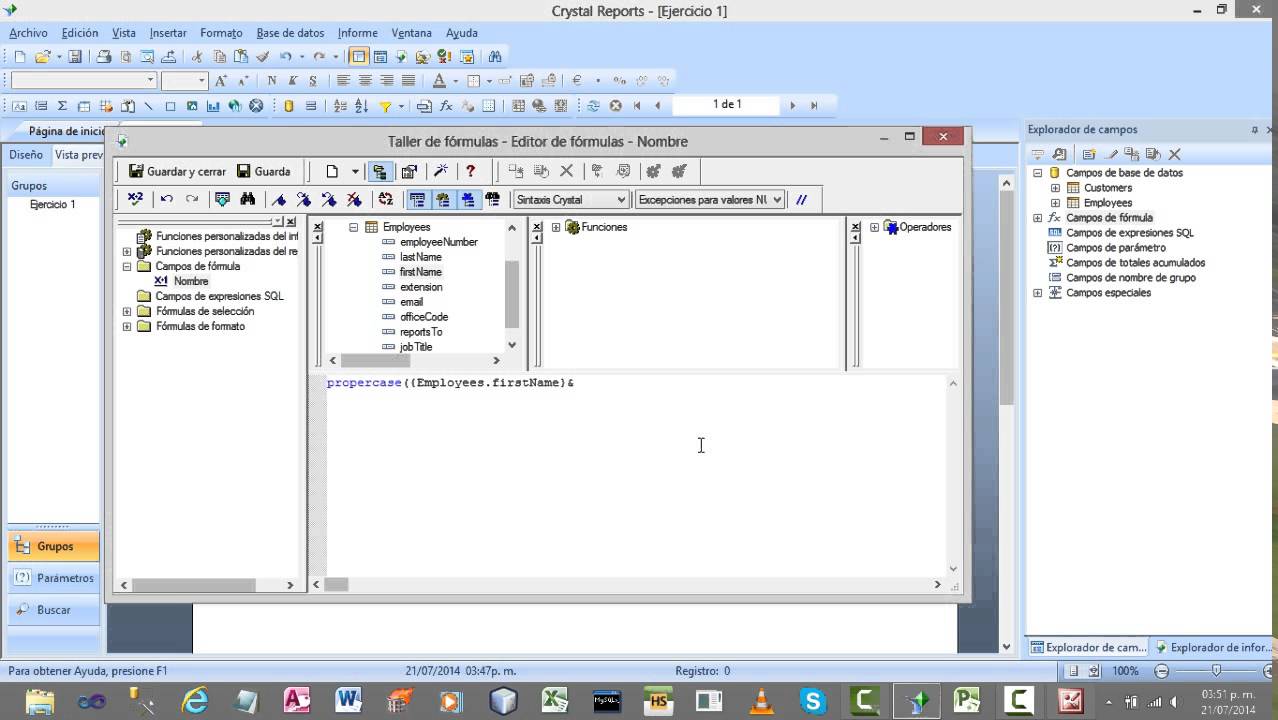Open the Formato menu
Screen dimensions: 1278x720
(221, 33)
